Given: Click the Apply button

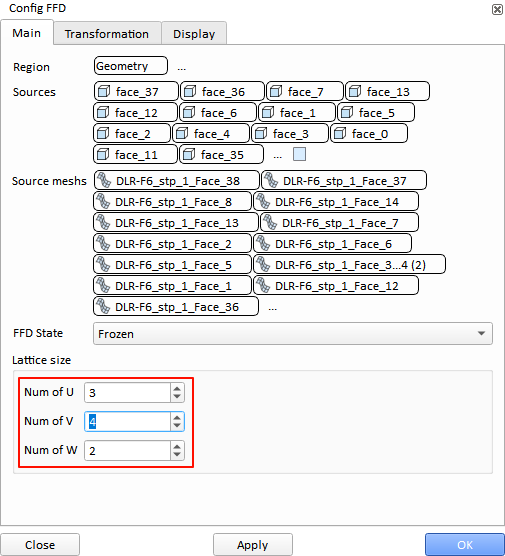Looking at the screenshot, I should pos(252,545).
